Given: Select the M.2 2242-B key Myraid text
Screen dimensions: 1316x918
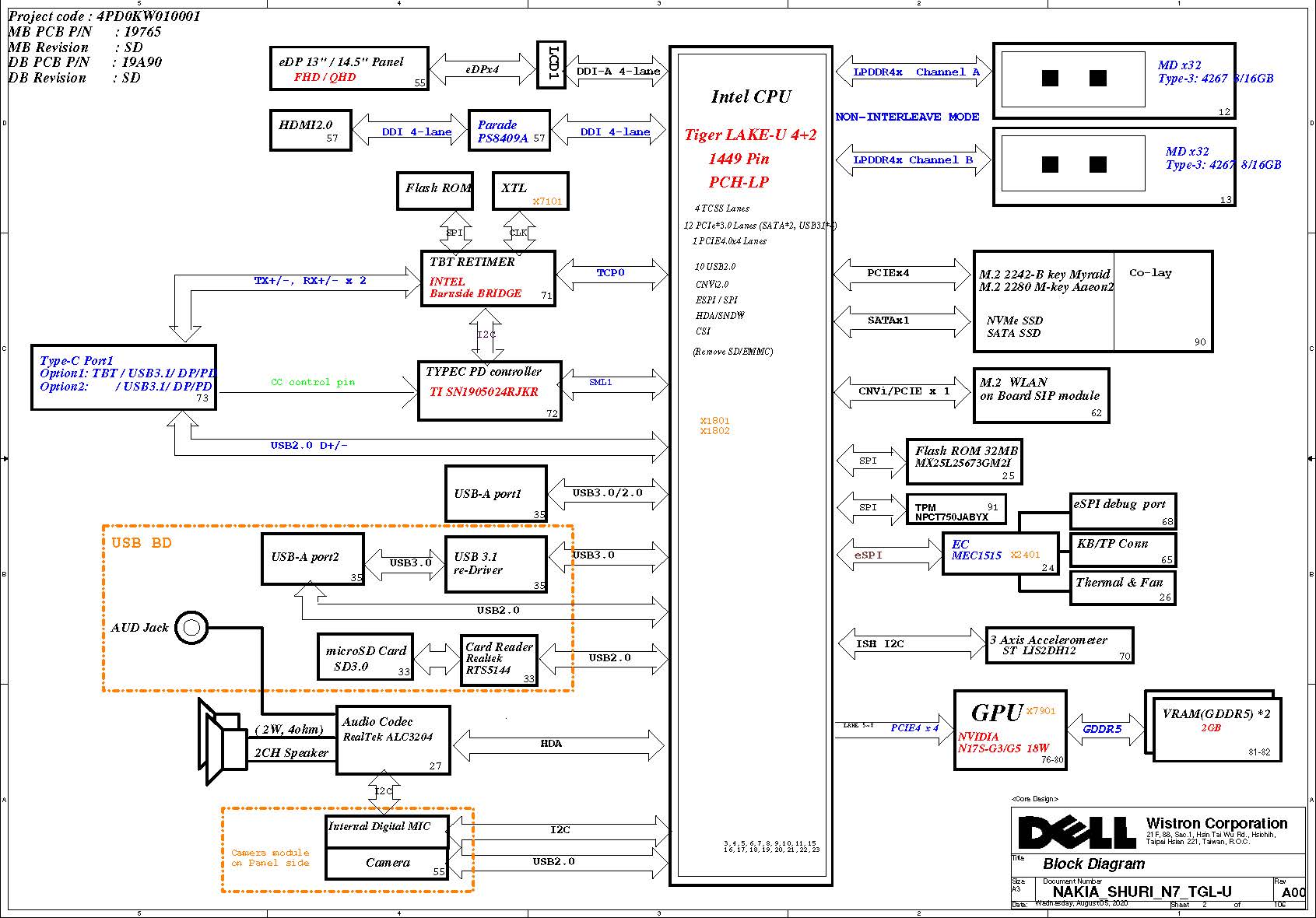Looking at the screenshot, I should pyautogui.click(x=1044, y=274).
